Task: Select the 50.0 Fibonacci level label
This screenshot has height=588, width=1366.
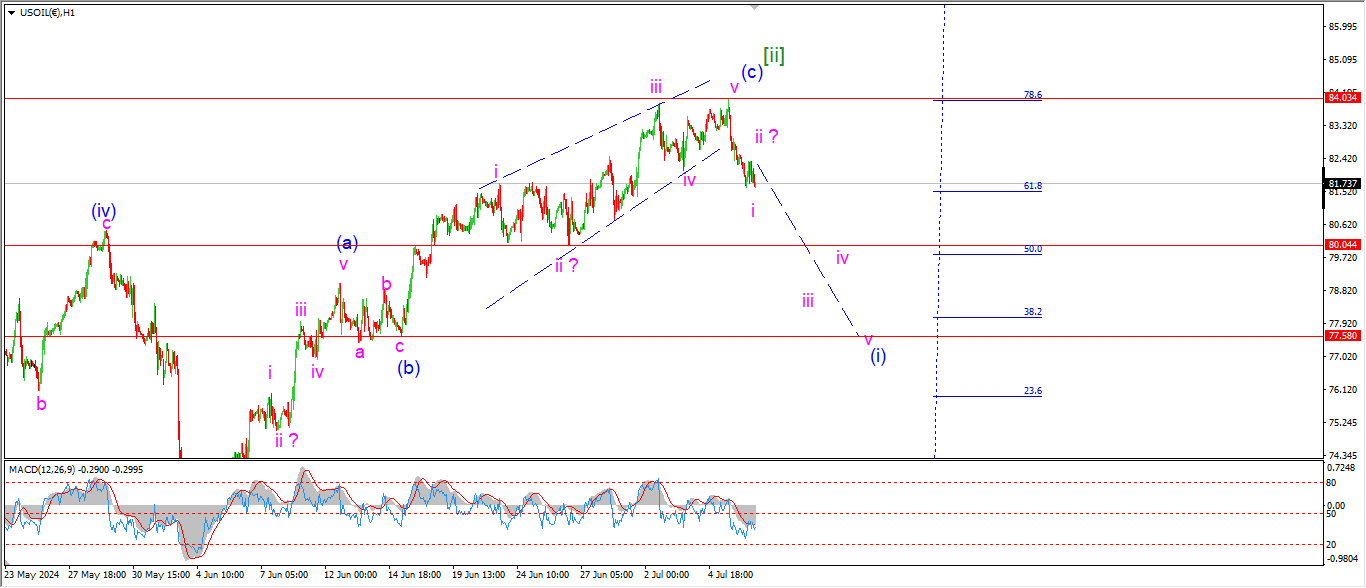Action: (x=1033, y=249)
